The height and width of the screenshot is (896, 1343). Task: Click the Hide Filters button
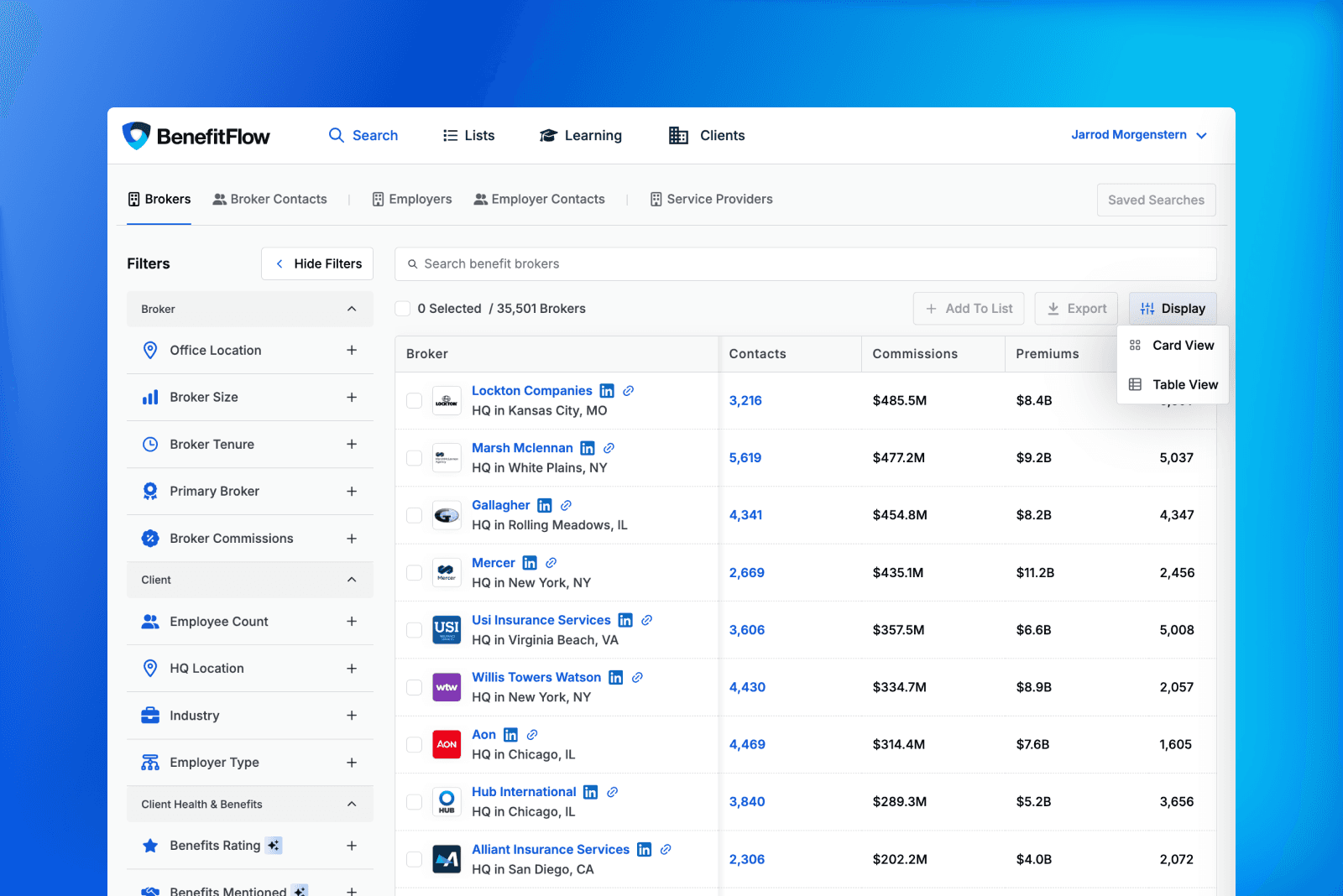coord(317,263)
